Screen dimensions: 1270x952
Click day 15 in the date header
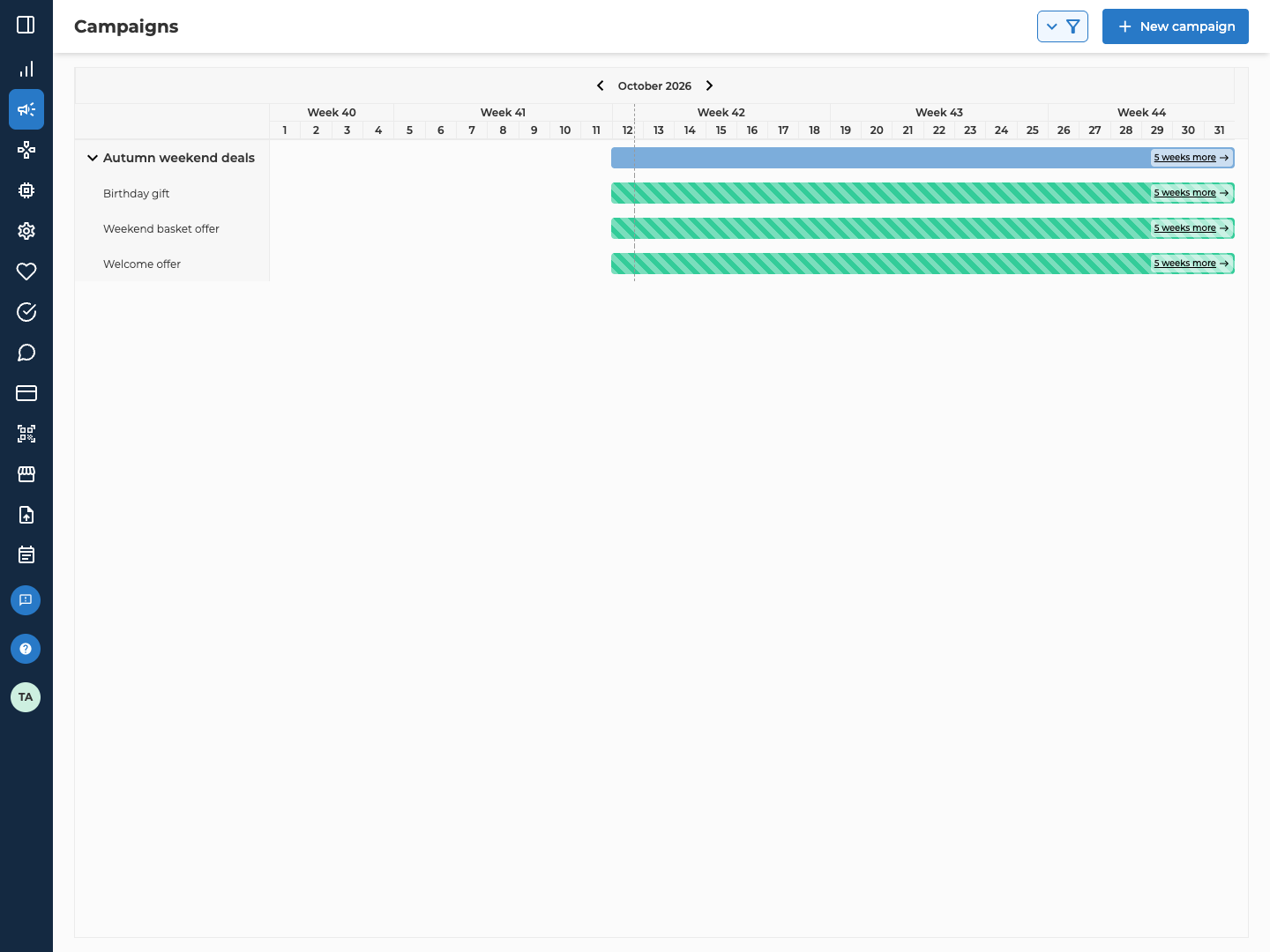(721, 130)
